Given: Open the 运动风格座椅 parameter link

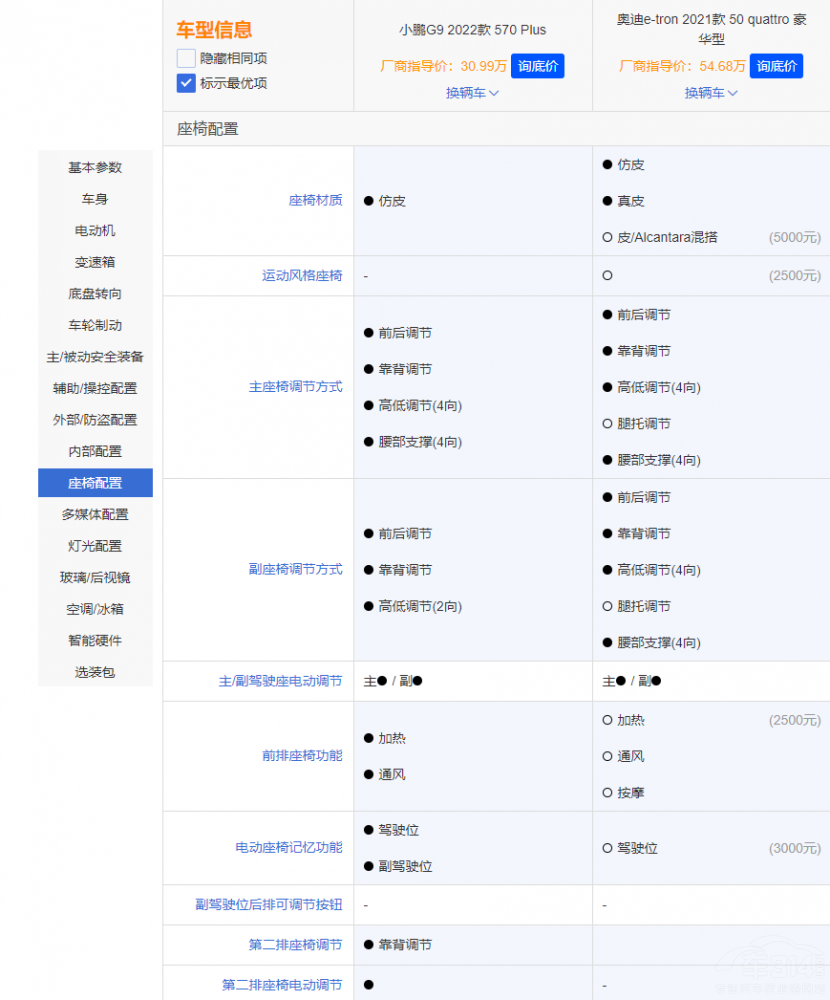Looking at the screenshot, I should (x=302, y=275).
